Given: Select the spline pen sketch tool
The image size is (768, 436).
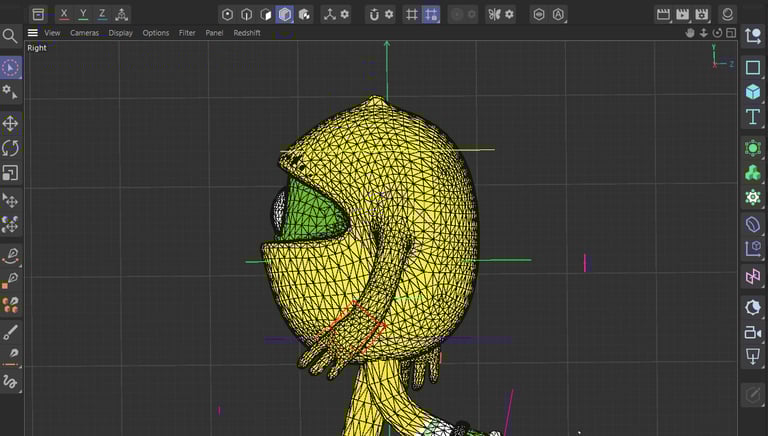Looking at the screenshot, I should pos(10,256).
